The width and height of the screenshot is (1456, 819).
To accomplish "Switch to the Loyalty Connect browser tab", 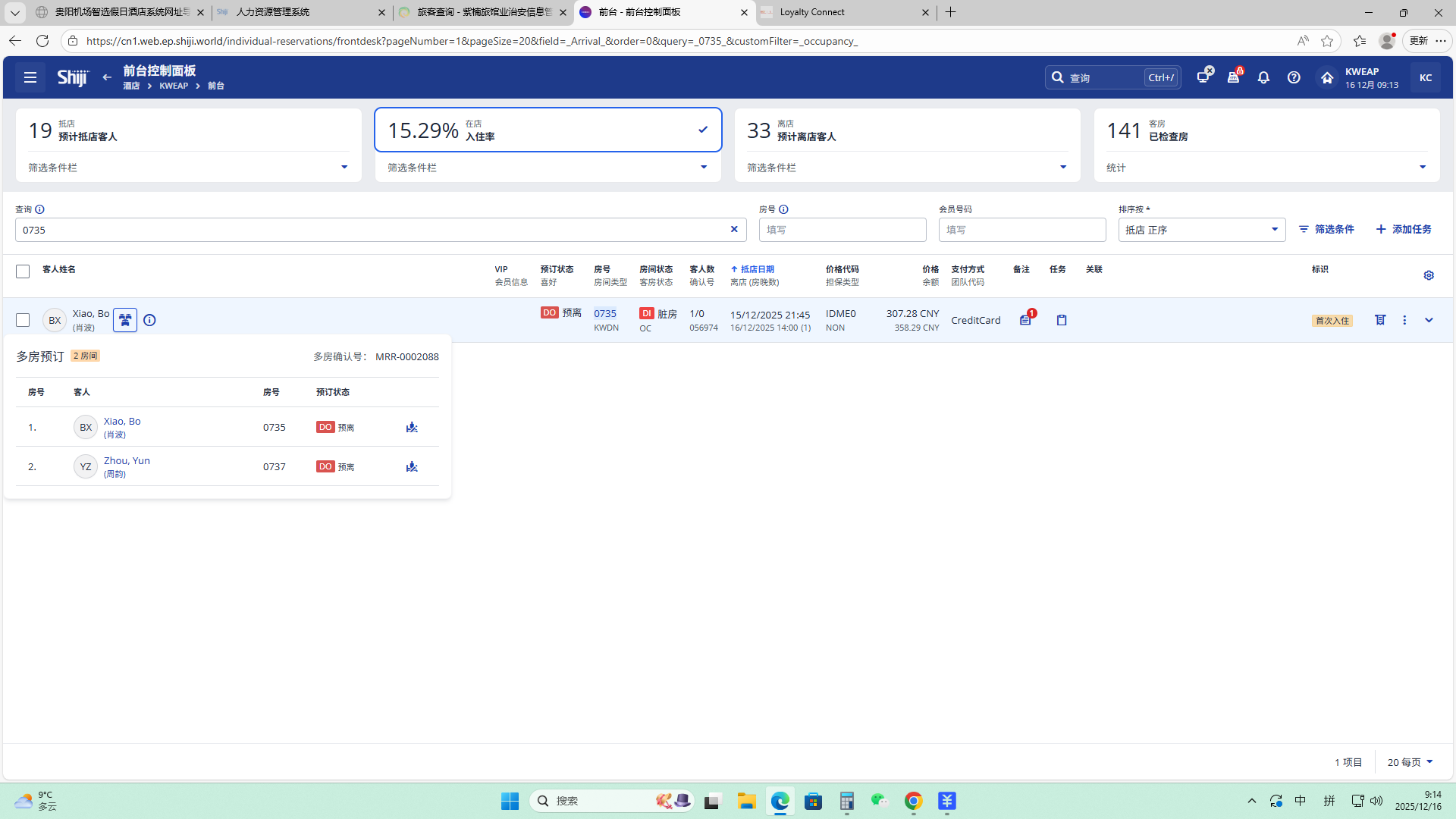I will (x=842, y=12).
